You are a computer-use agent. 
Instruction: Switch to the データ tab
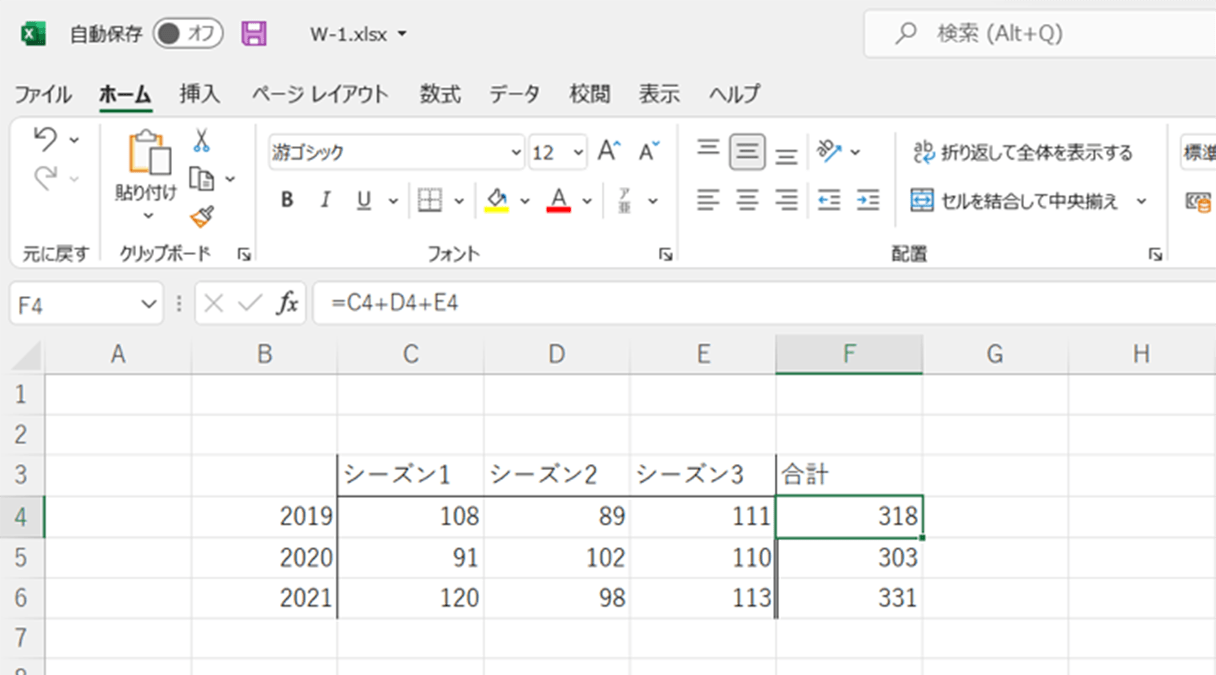point(514,95)
